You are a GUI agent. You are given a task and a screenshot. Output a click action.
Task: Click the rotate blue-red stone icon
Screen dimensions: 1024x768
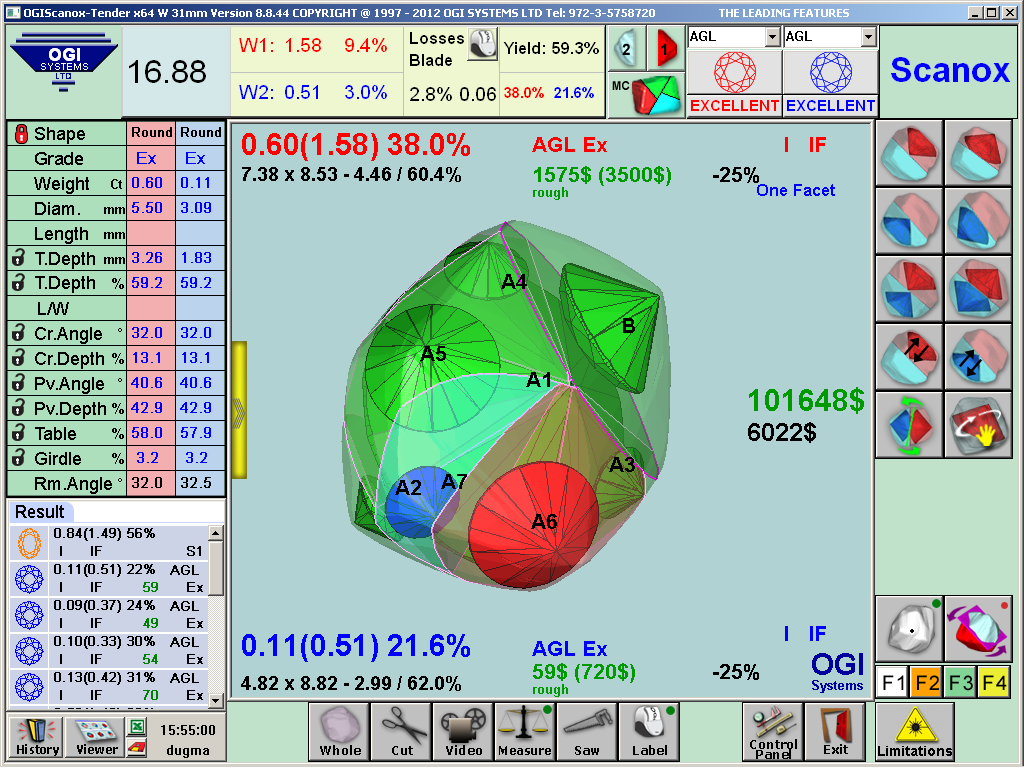click(x=908, y=424)
